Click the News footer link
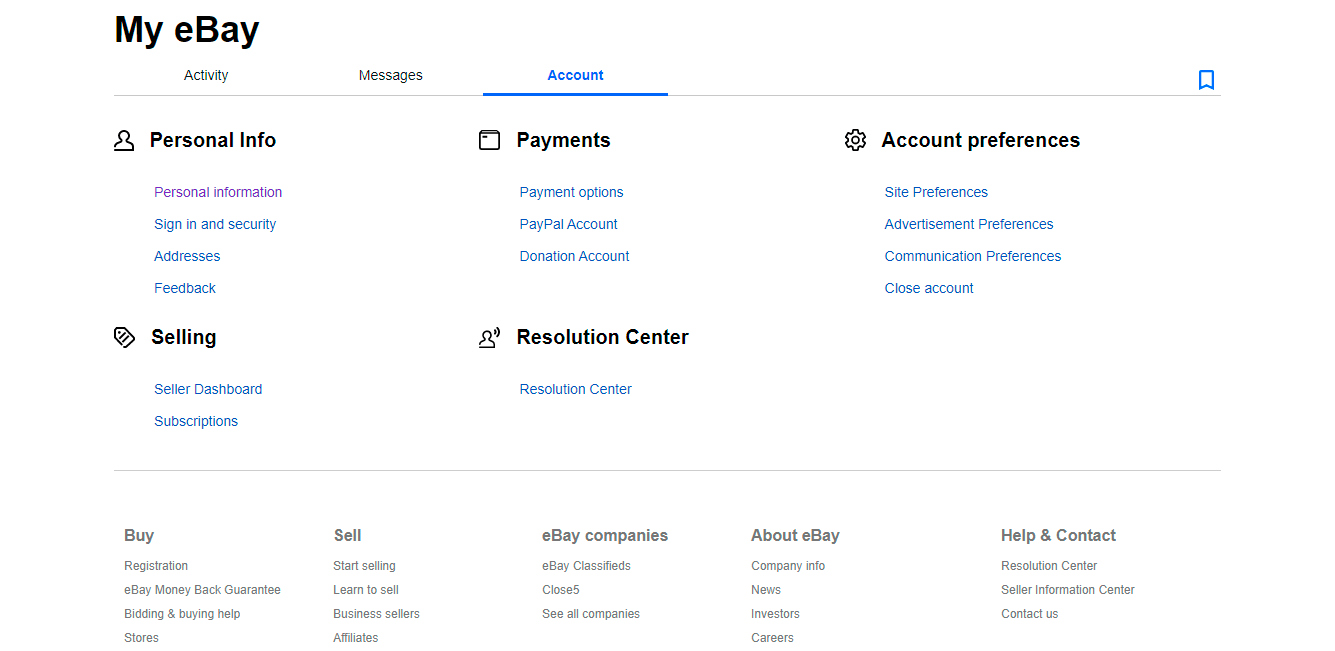This screenshot has width=1335, height=651. [x=766, y=590]
